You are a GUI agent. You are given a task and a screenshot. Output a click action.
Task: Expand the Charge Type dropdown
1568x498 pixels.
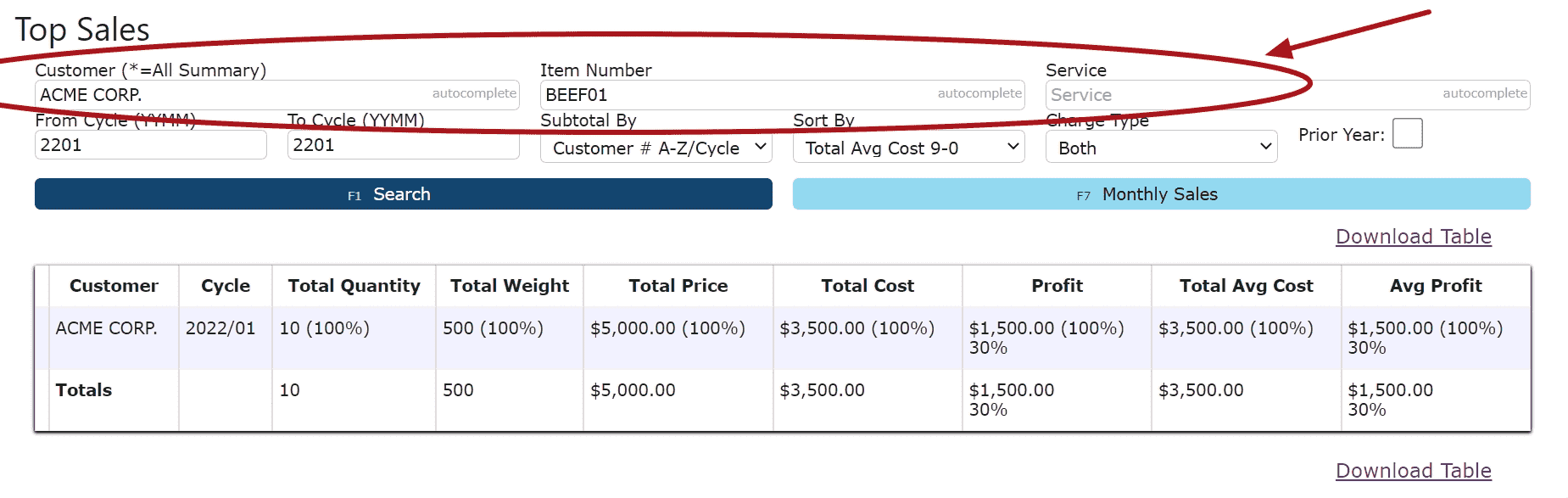coord(1161,148)
